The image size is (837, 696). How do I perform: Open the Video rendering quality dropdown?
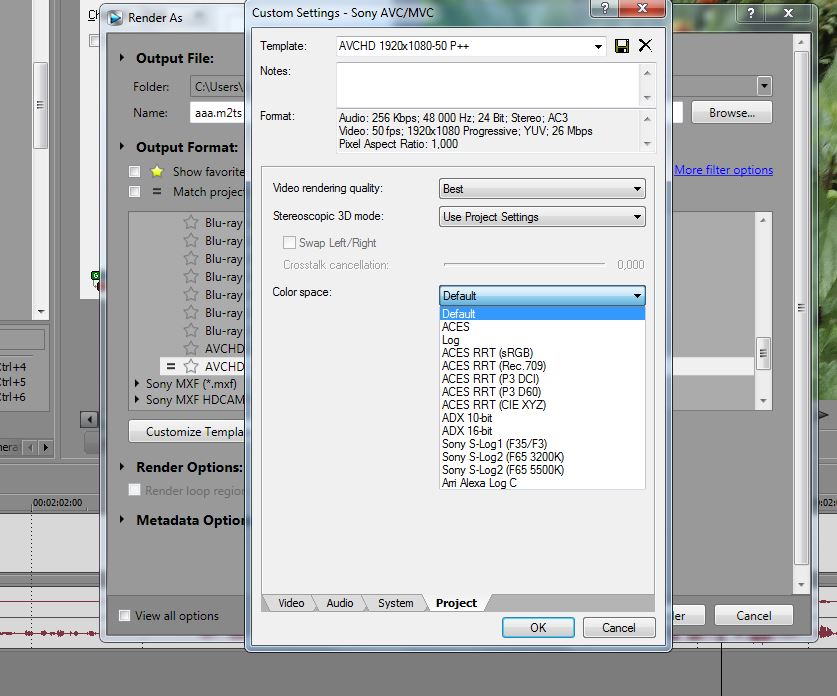[542, 189]
